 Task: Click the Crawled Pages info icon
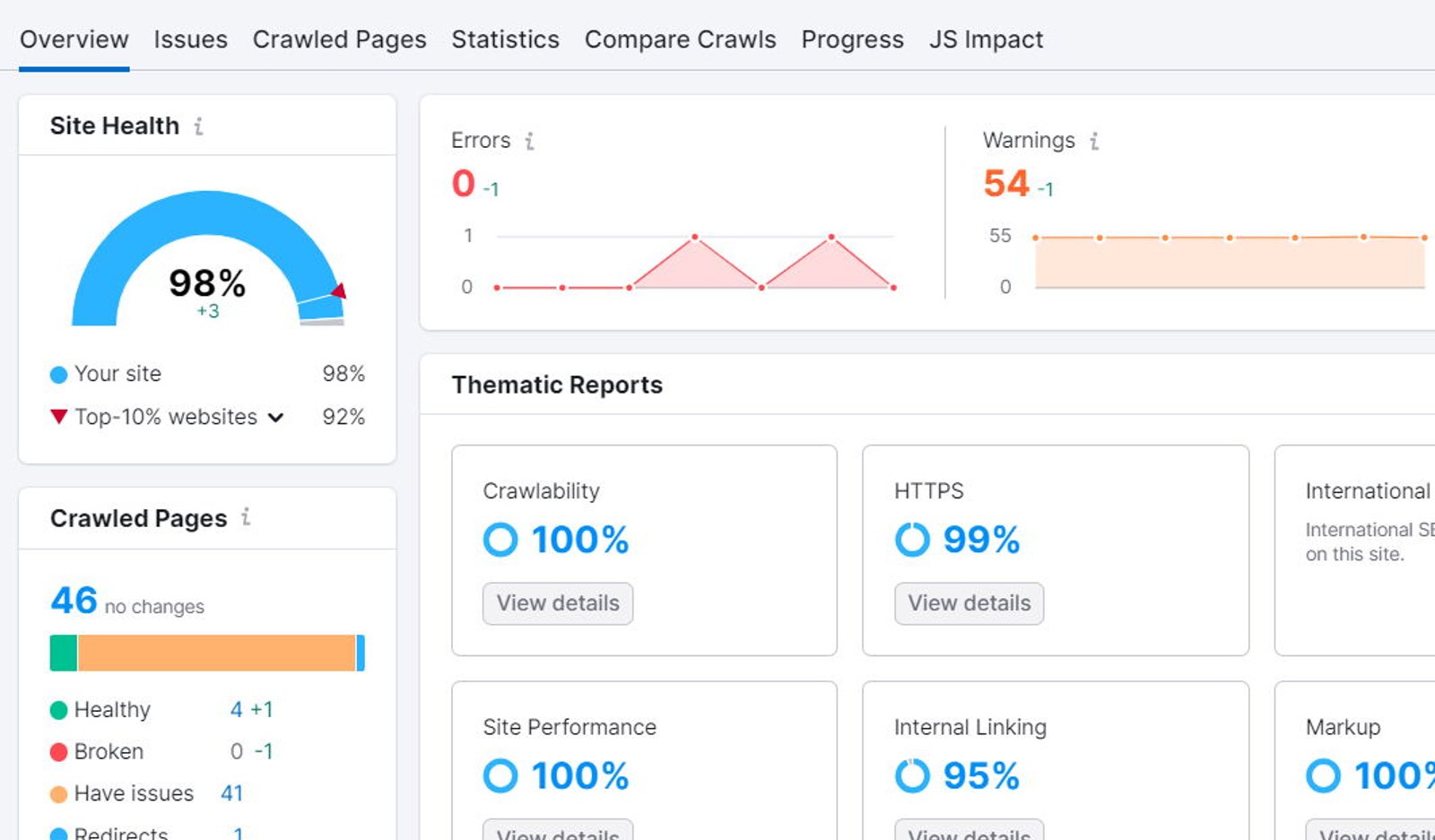pyautogui.click(x=246, y=517)
